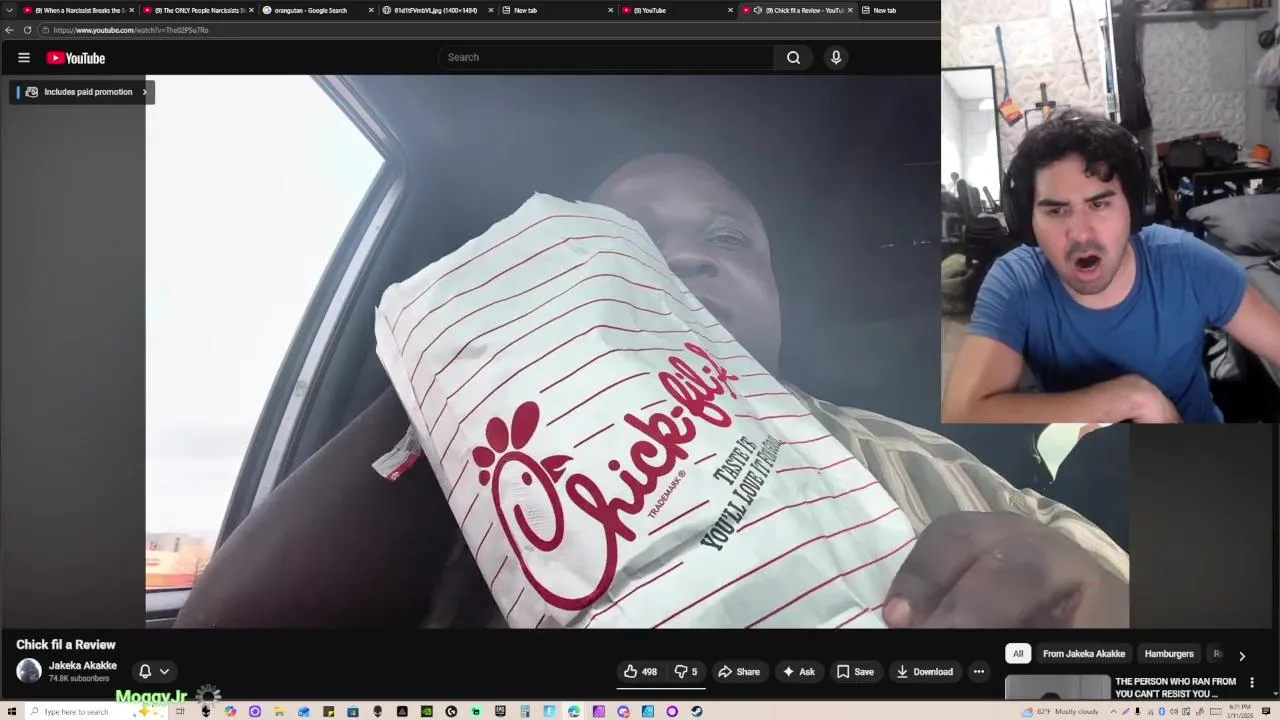Click the Bluetooth icon in the system tray
This screenshot has height=720, width=1280.
(1161, 711)
